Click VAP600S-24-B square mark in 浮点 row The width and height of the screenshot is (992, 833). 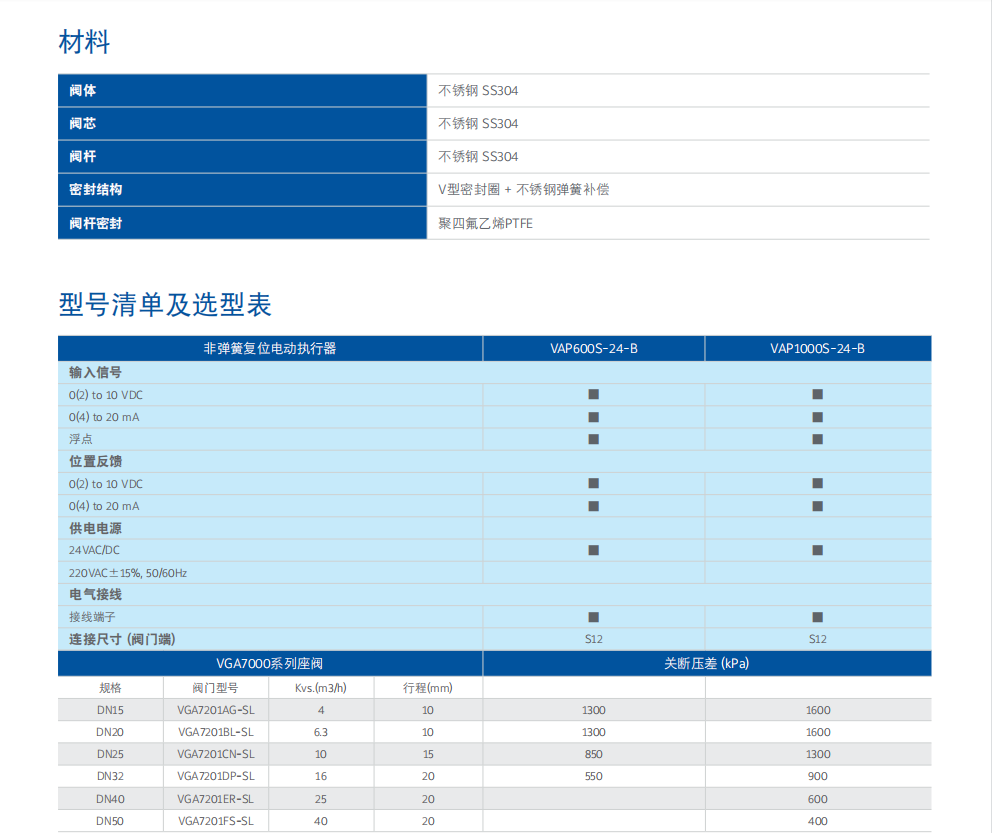(x=593, y=439)
